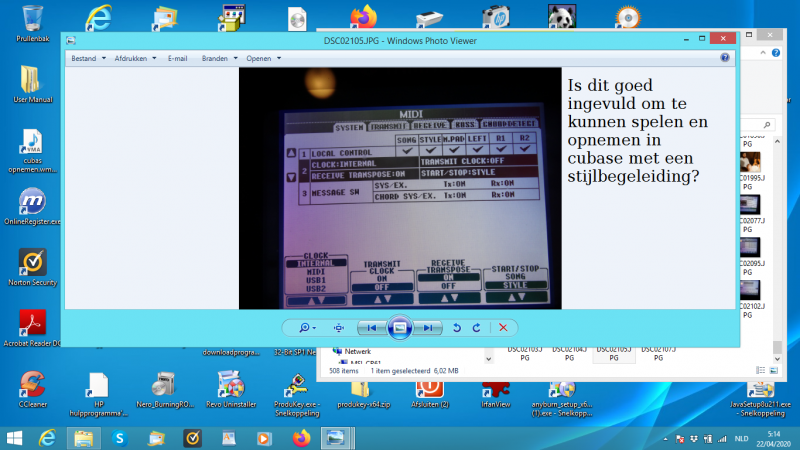
Task: Open the Prullenbak recycle bin
Action: [x=33, y=23]
